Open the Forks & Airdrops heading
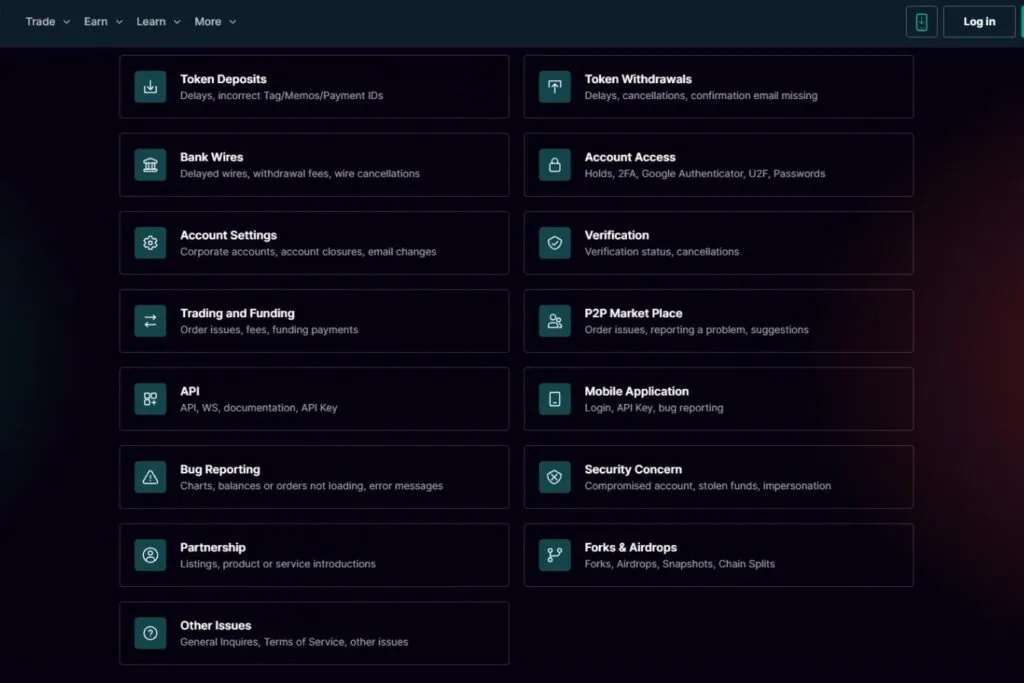Viewport: 1024px width, 683px height. tap(630, 547)
